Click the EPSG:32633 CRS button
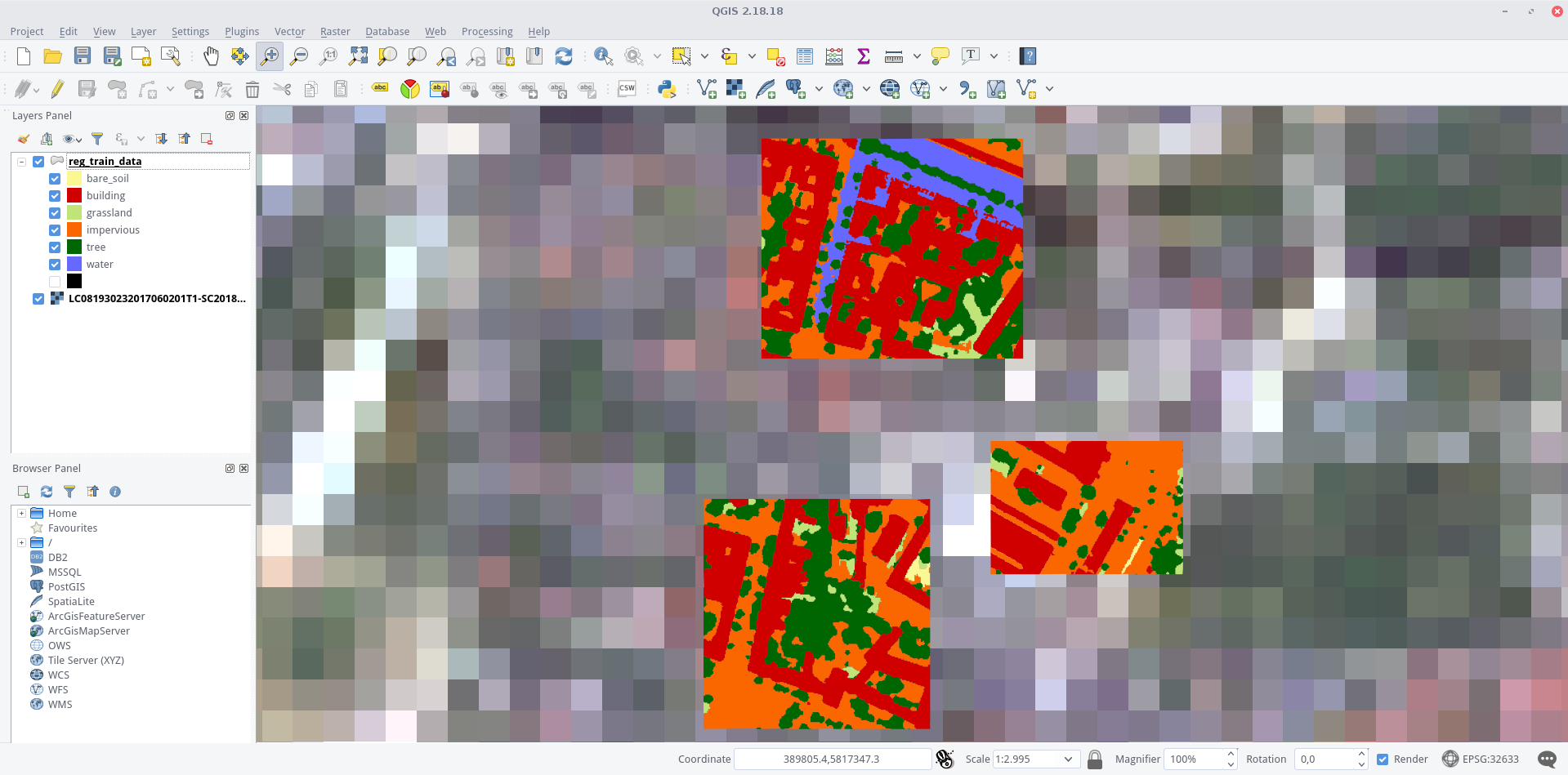 coord(1481,759)
